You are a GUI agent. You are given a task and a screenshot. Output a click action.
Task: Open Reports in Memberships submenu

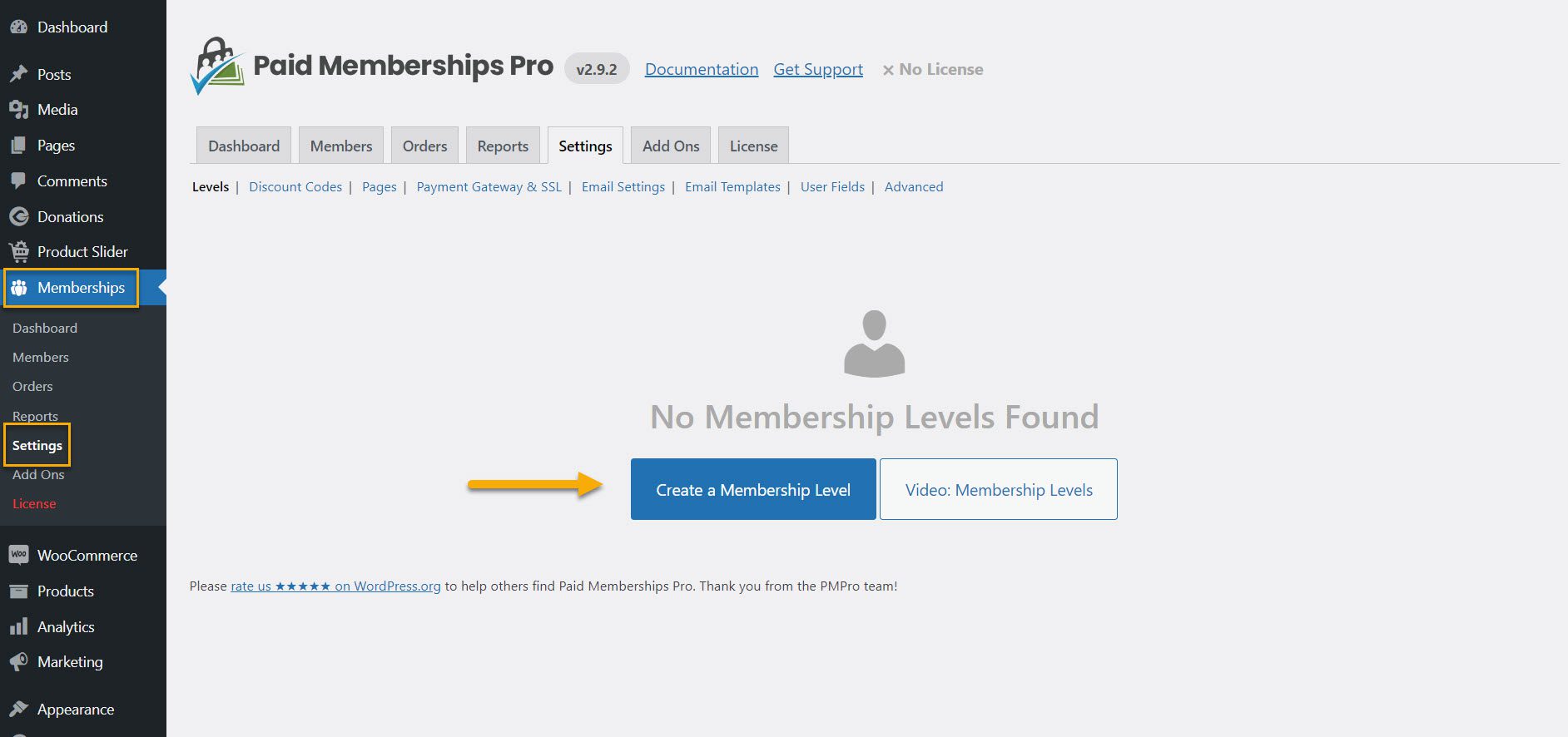point(35,415)
